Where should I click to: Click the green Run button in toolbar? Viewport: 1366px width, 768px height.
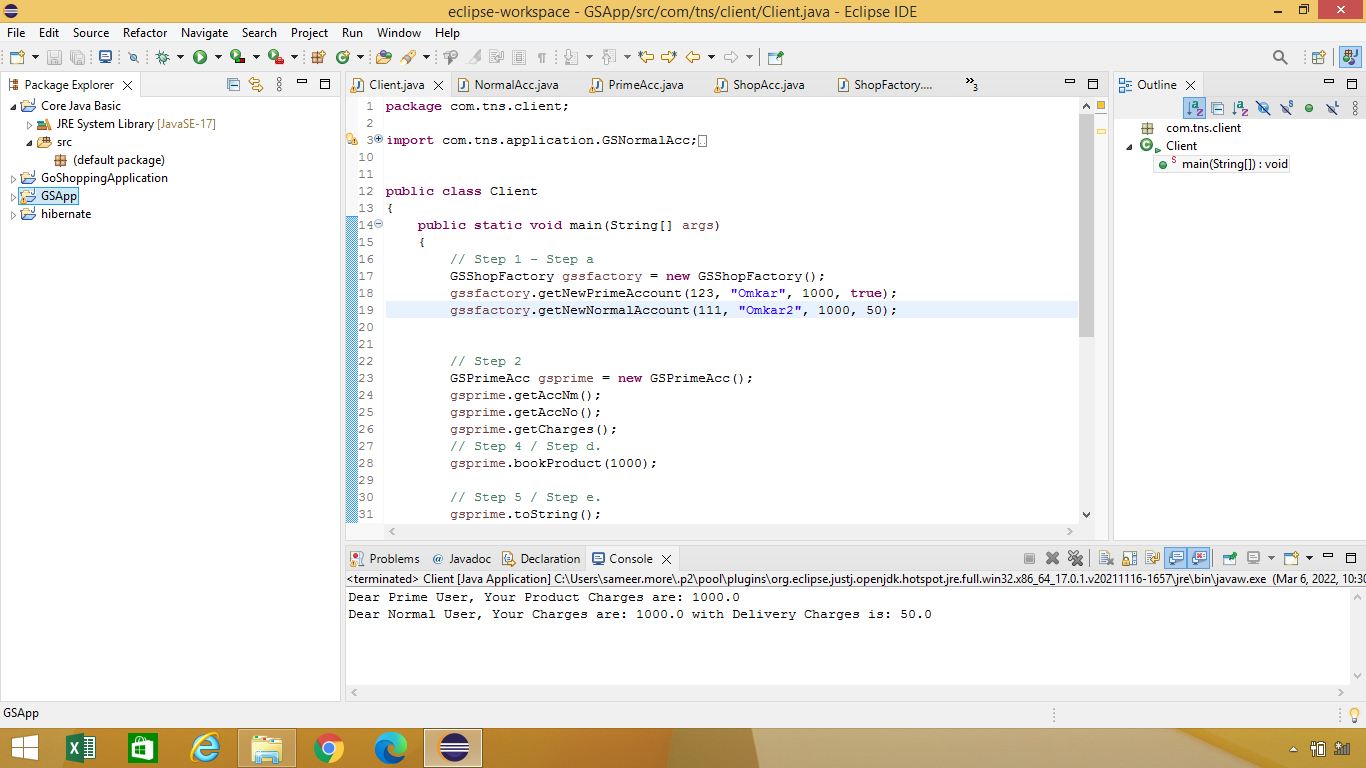tap(200, 58)
